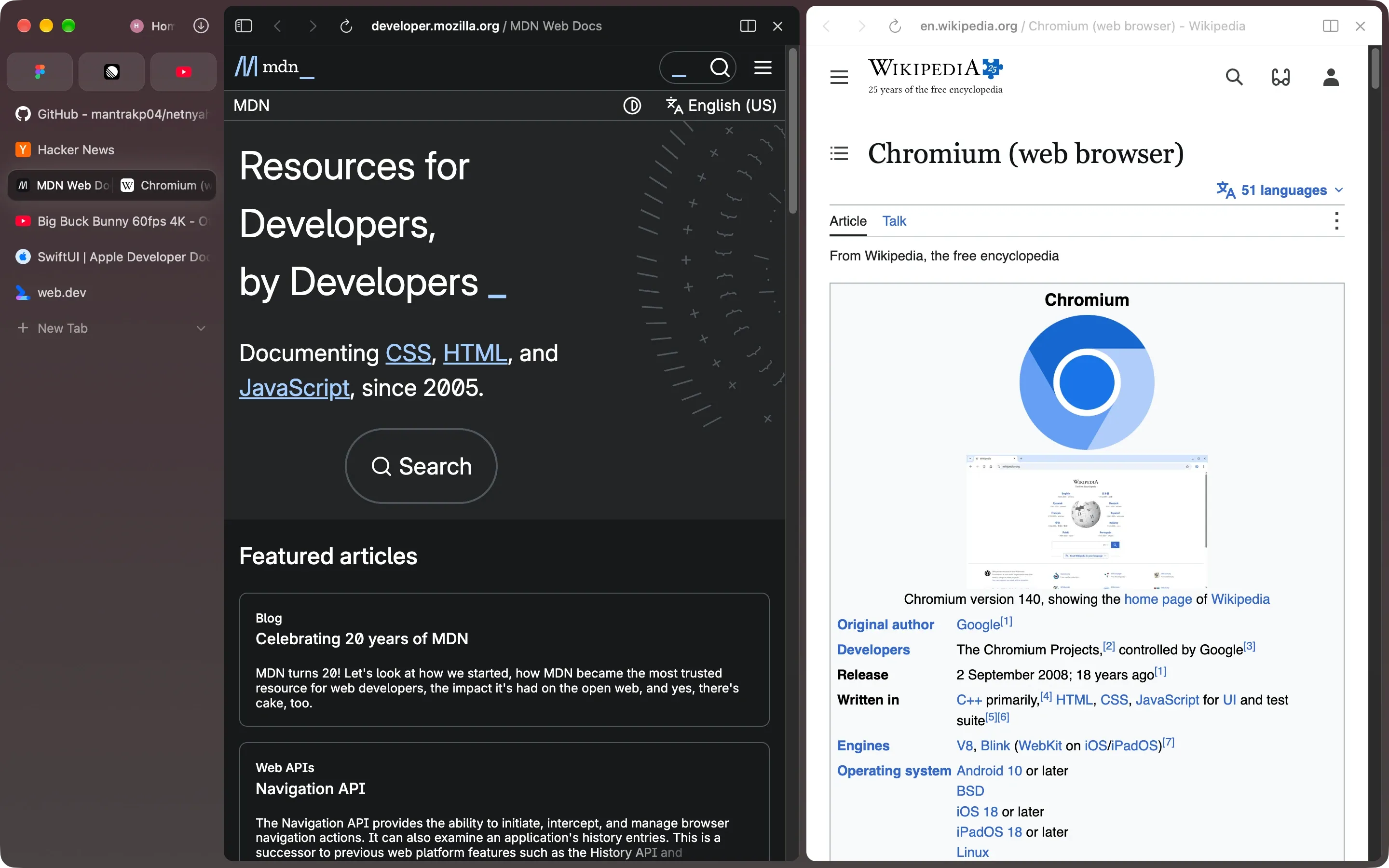
Task: Switch to the Talk tab
Action: (x=894, y=221)
